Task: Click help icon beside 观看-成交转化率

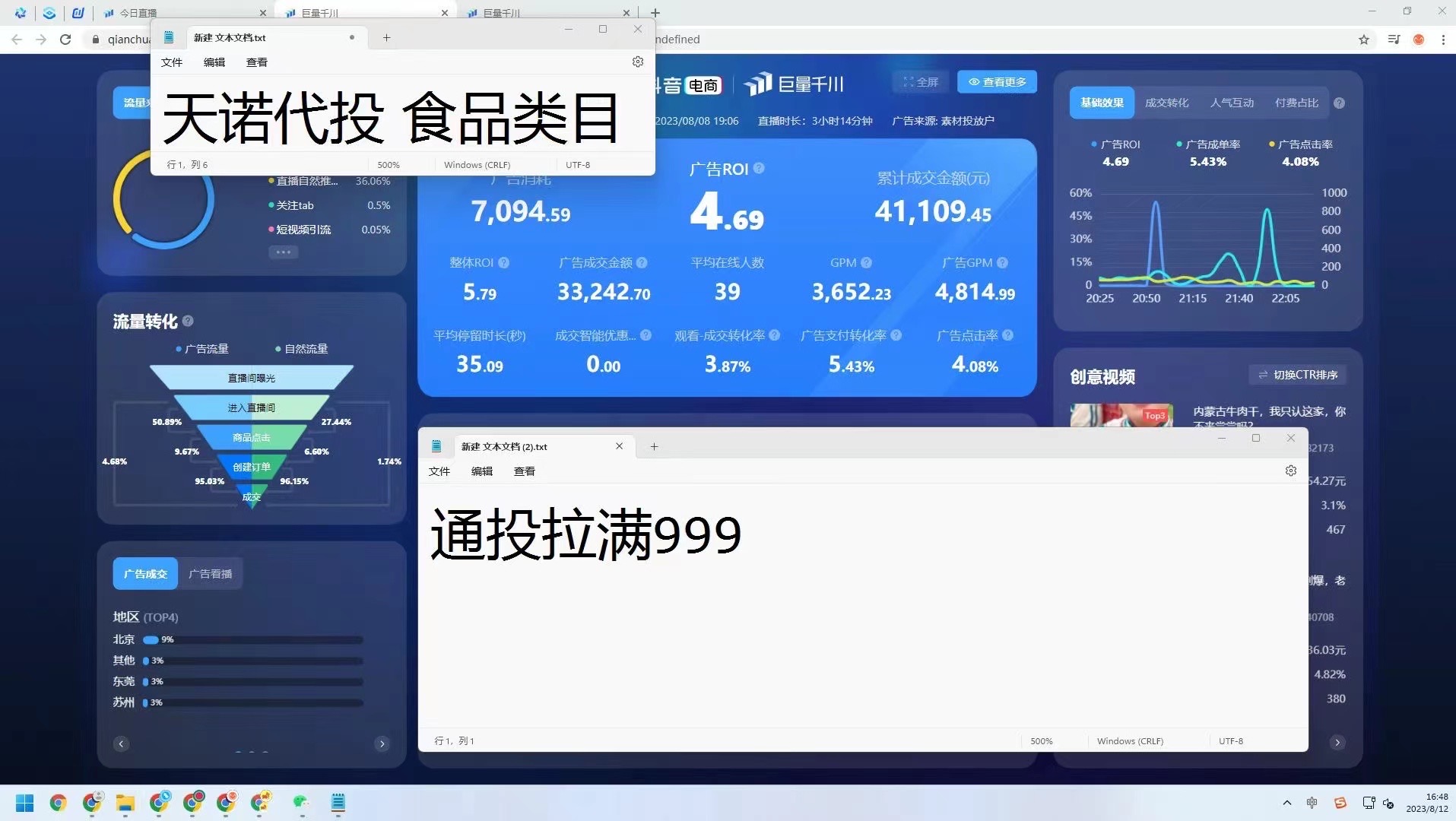Action: coord(774,335)
